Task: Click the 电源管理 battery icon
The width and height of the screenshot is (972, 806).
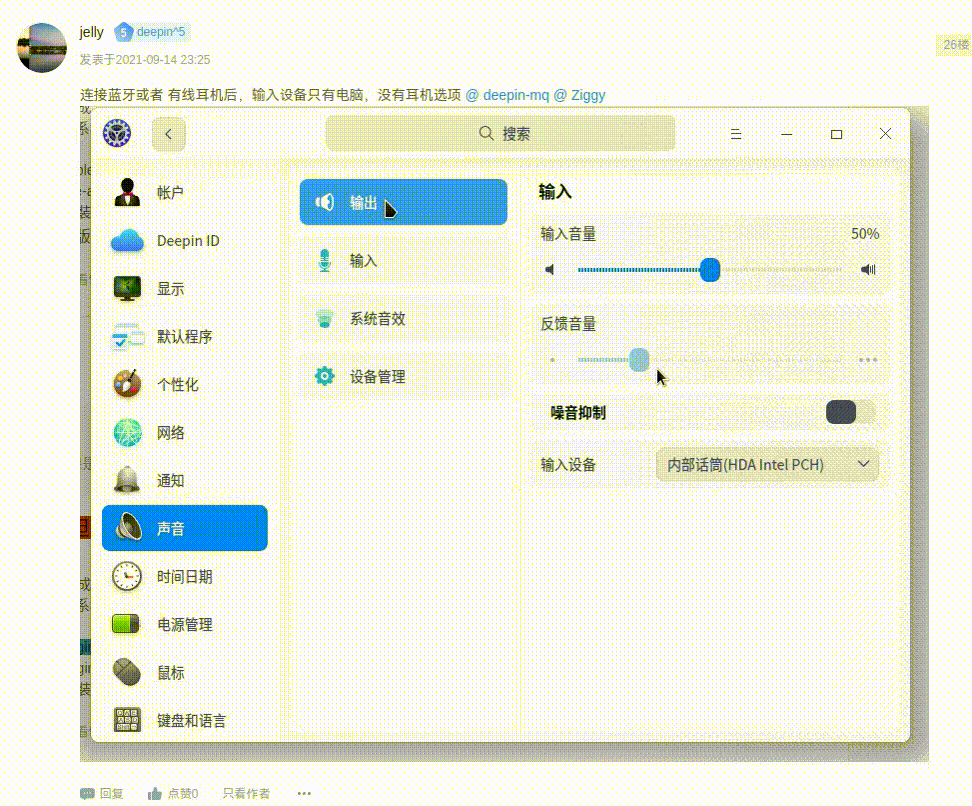Action: [x=126, y=624]
